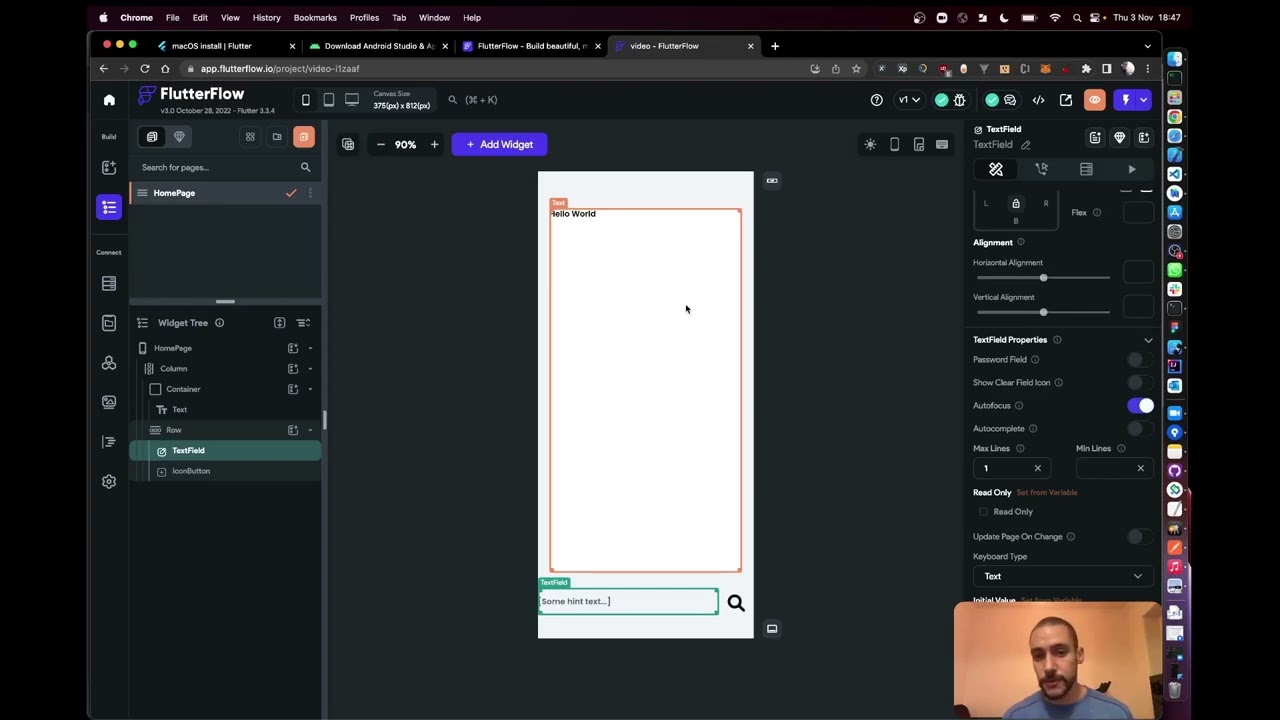Open the comments feedback icon
The height and width of the screenshot is (720, 1280).
pos(1010,100)
